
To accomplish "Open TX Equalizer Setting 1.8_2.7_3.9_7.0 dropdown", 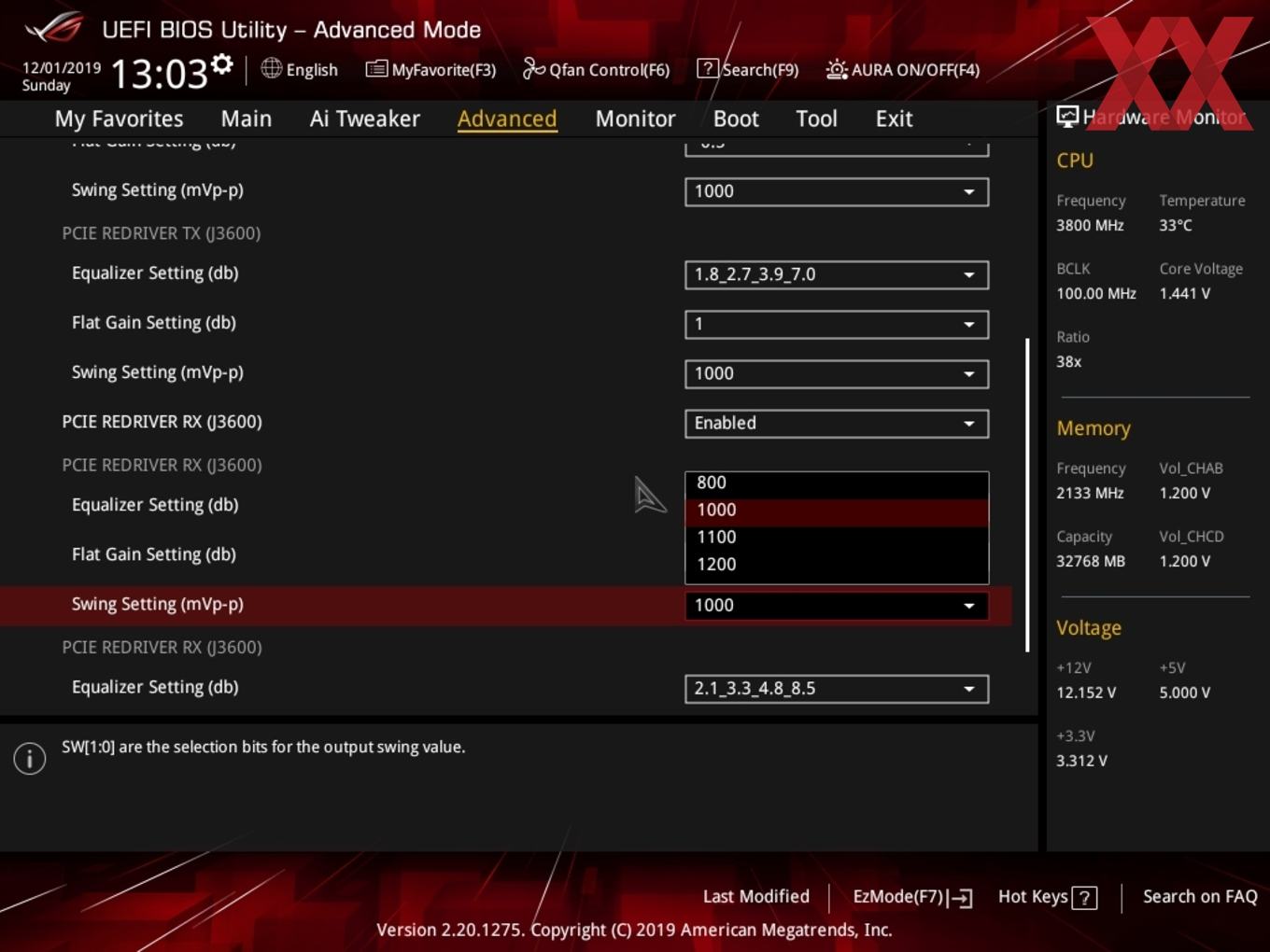I will click(x=837, y=274).
